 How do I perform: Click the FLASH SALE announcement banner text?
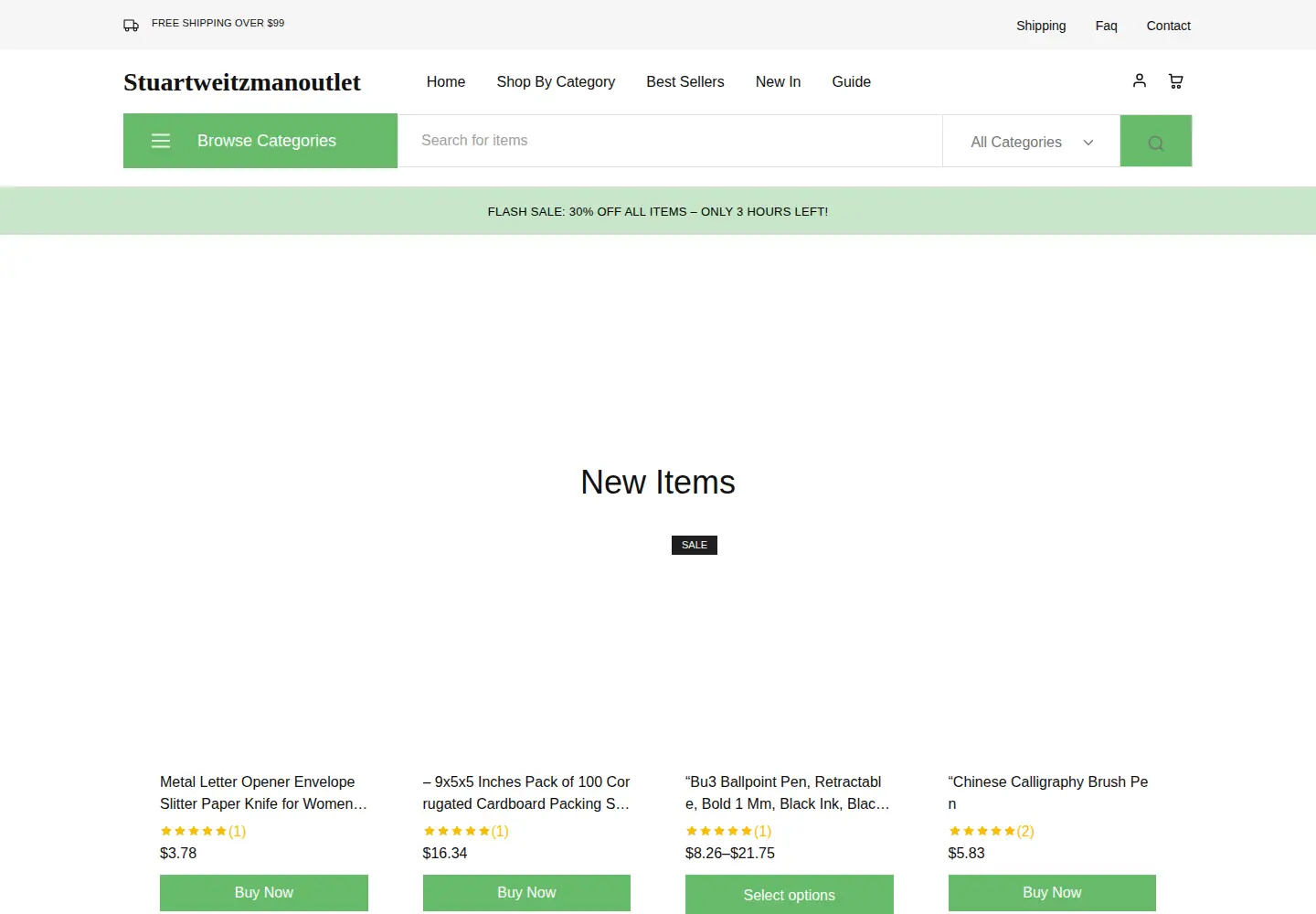(x=658, y=211)
